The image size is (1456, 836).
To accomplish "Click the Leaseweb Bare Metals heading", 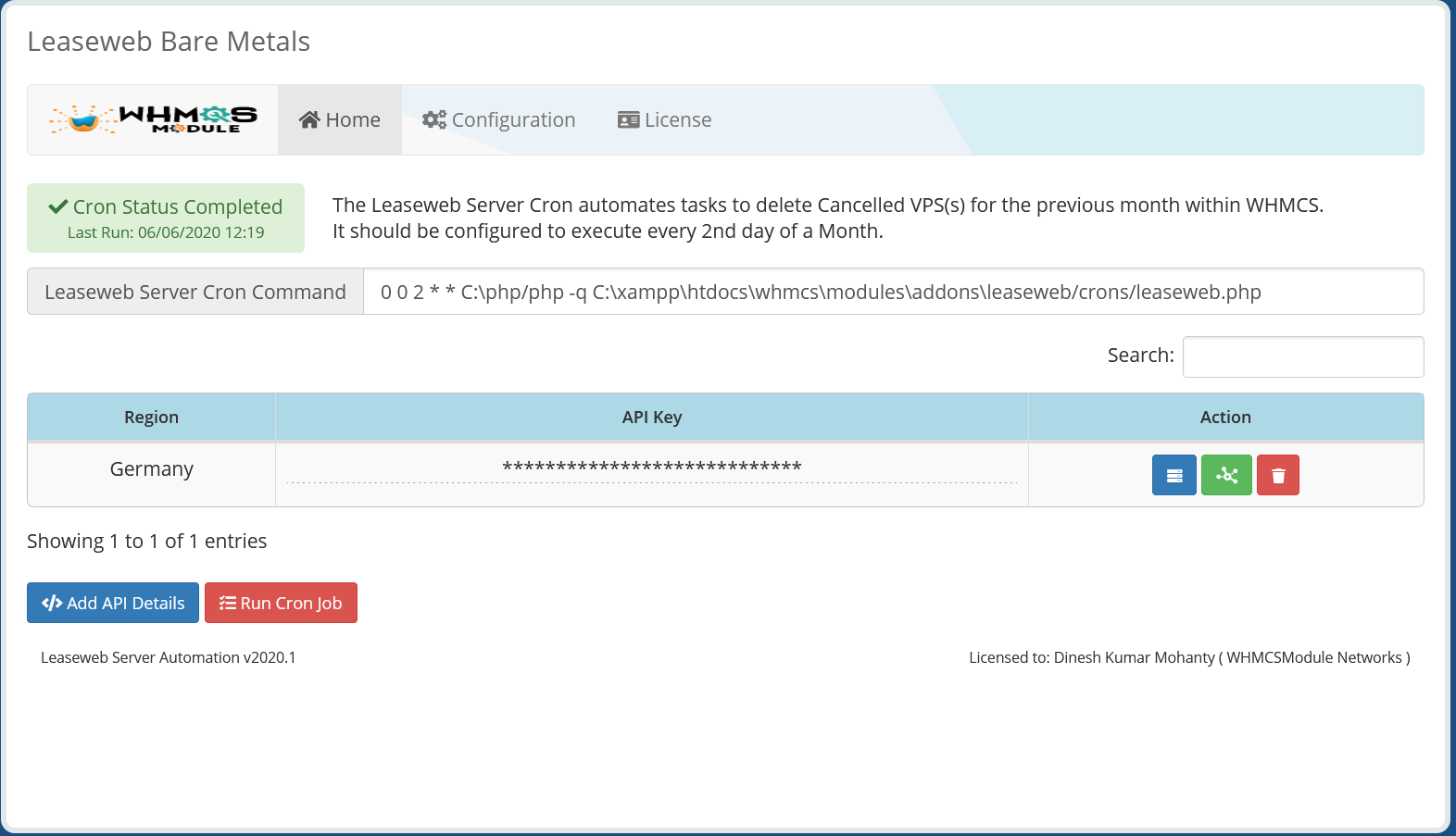I will [169, 42].
